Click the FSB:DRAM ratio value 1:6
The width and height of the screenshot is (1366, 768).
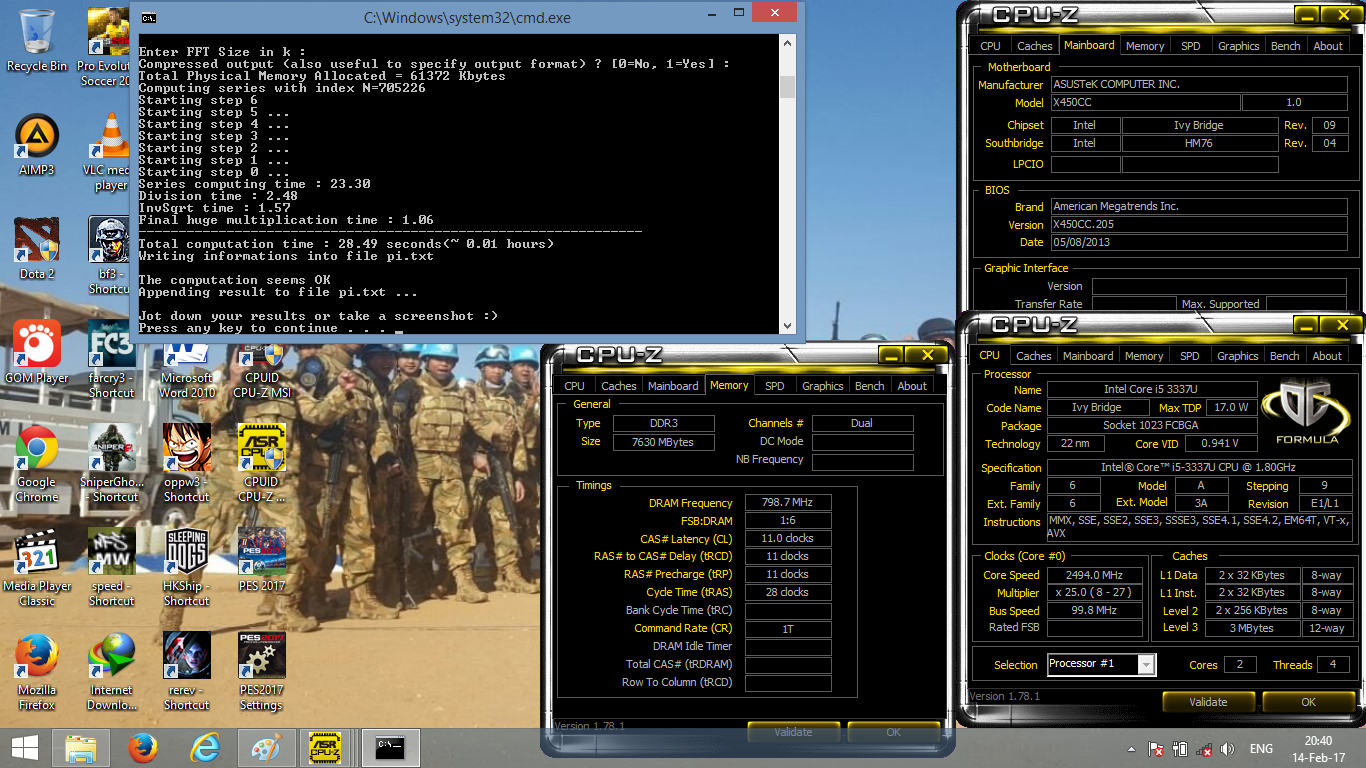tap(788, 521)
